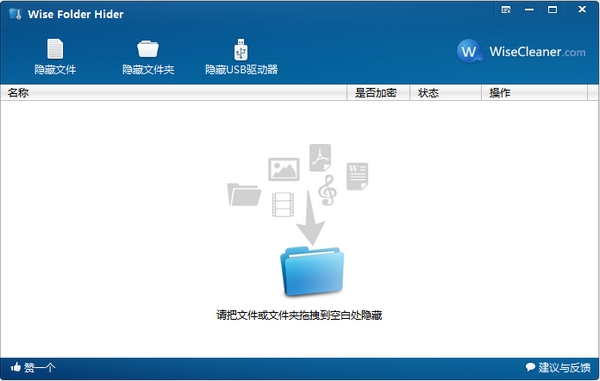Click the 隐藏文件 text label
The image size is (600, 381).
[x=55, y=70]
